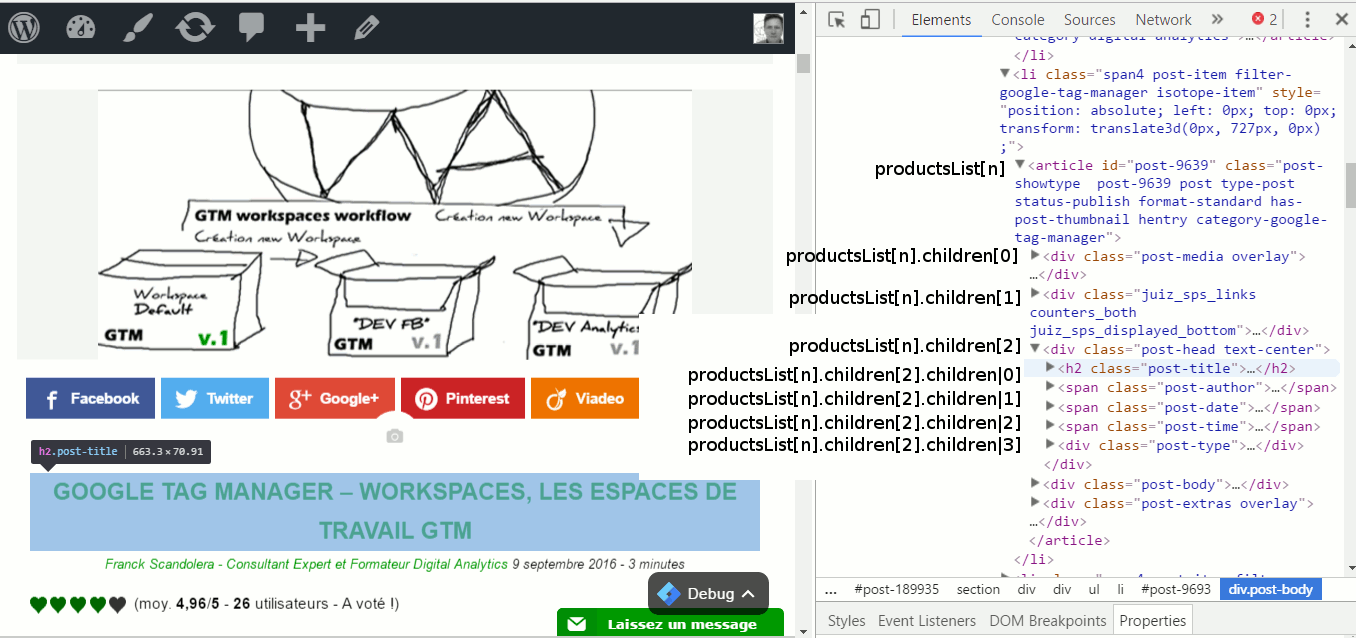
Task: Open the DOM Breakpoints pane tab
Action: click(x=1048, y=620)
